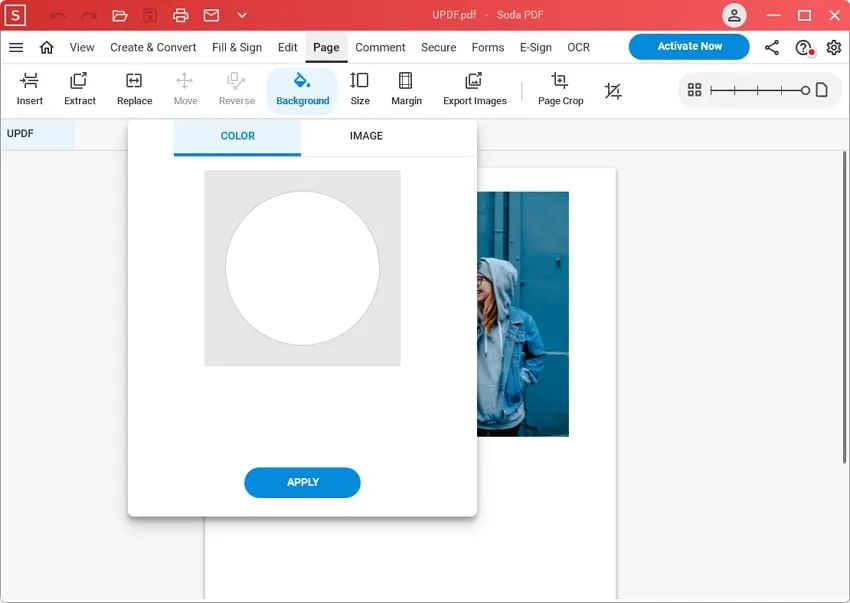This screenshot has height=603, width=850.
Task: Click the page zoom slider handle
Action: [805, 90]
